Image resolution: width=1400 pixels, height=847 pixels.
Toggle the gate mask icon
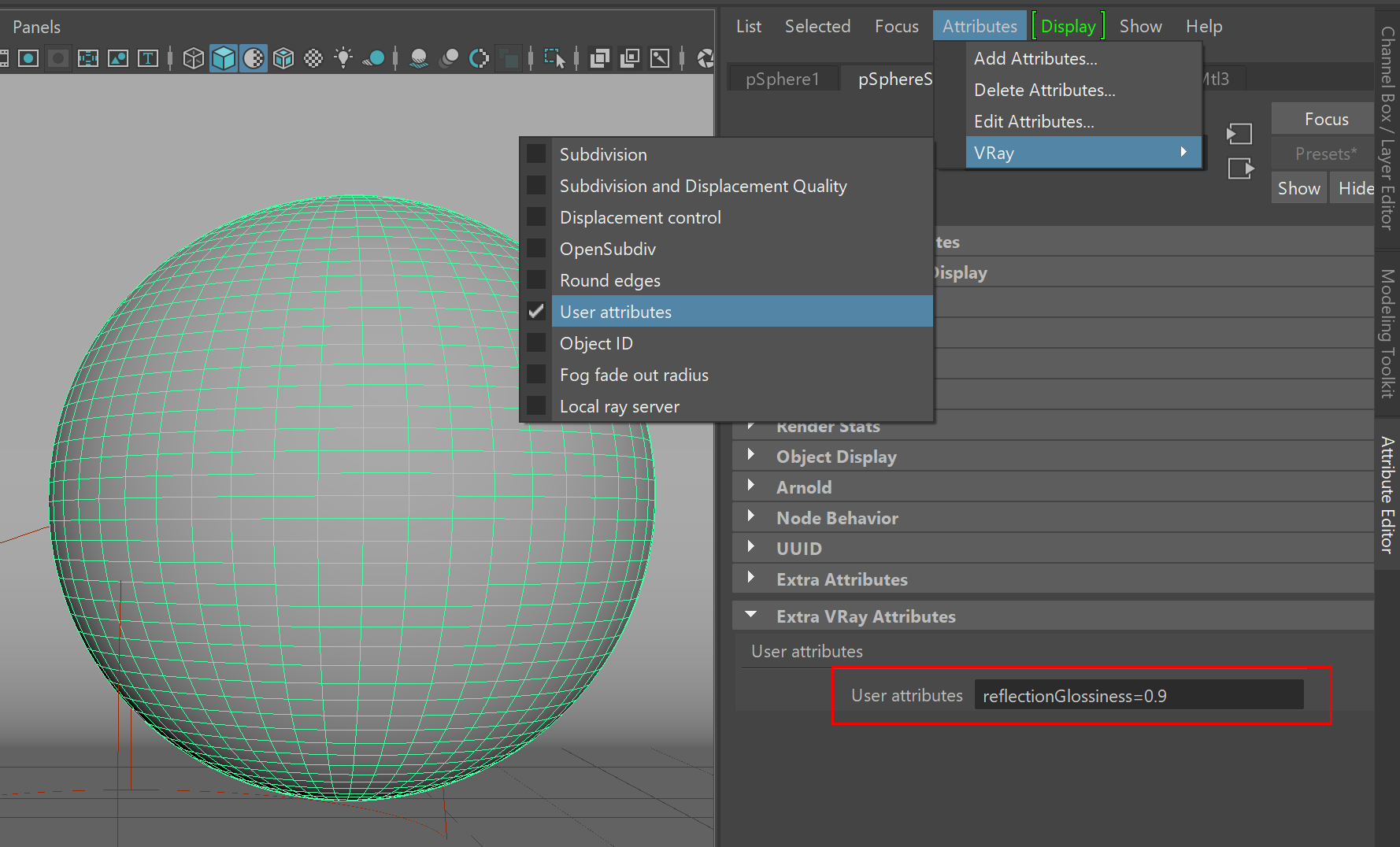(58, 58)
